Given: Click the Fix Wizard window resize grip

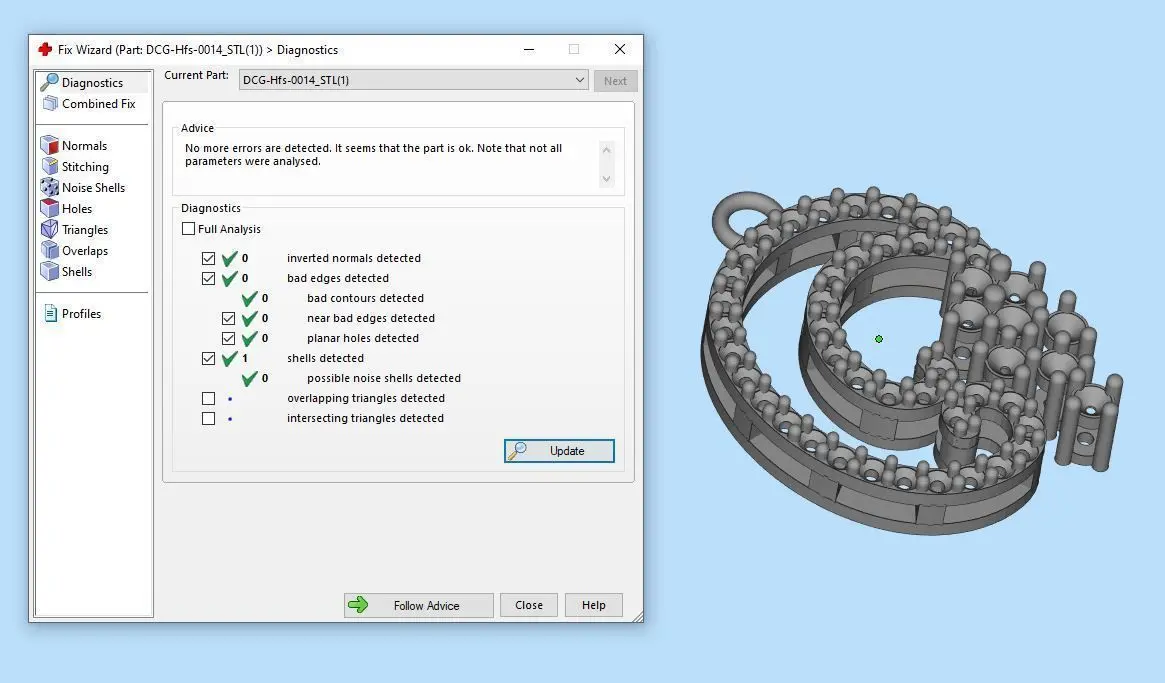Looking at the screenshot, I should (637, 617).
